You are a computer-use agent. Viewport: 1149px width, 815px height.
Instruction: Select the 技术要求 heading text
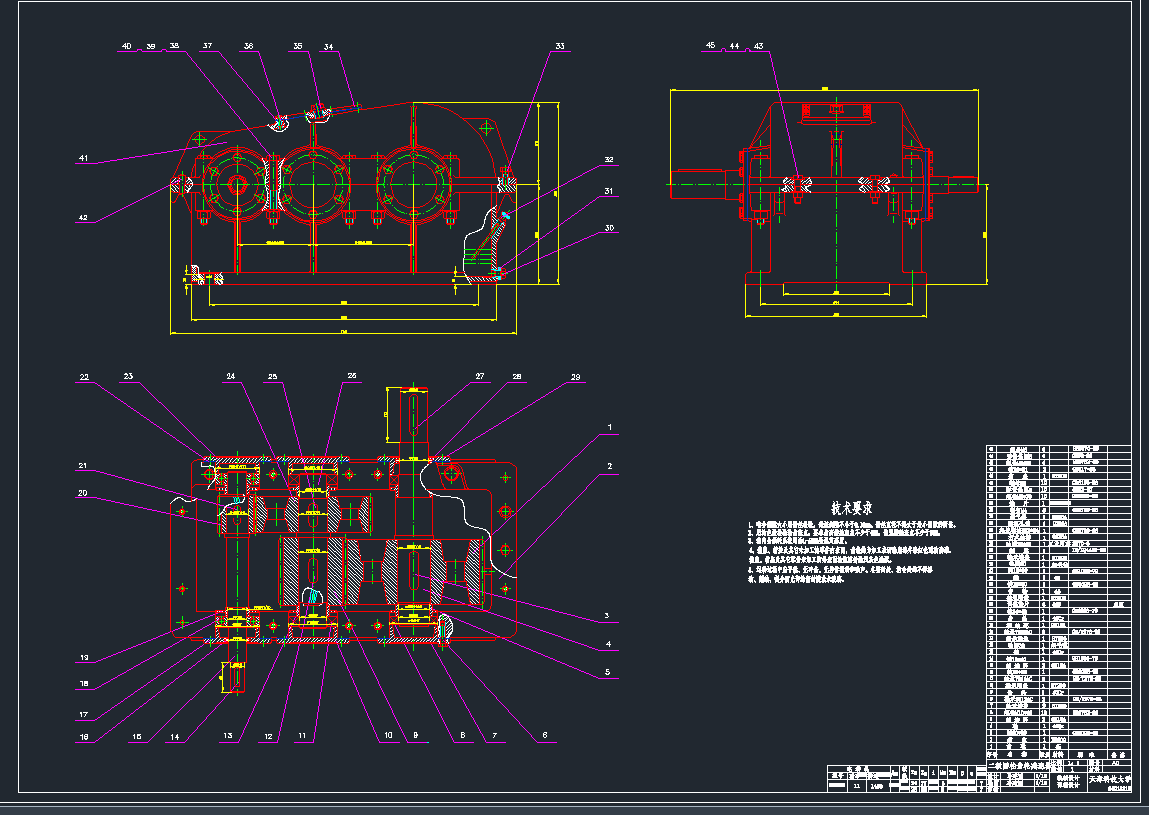tap(853, 508)
